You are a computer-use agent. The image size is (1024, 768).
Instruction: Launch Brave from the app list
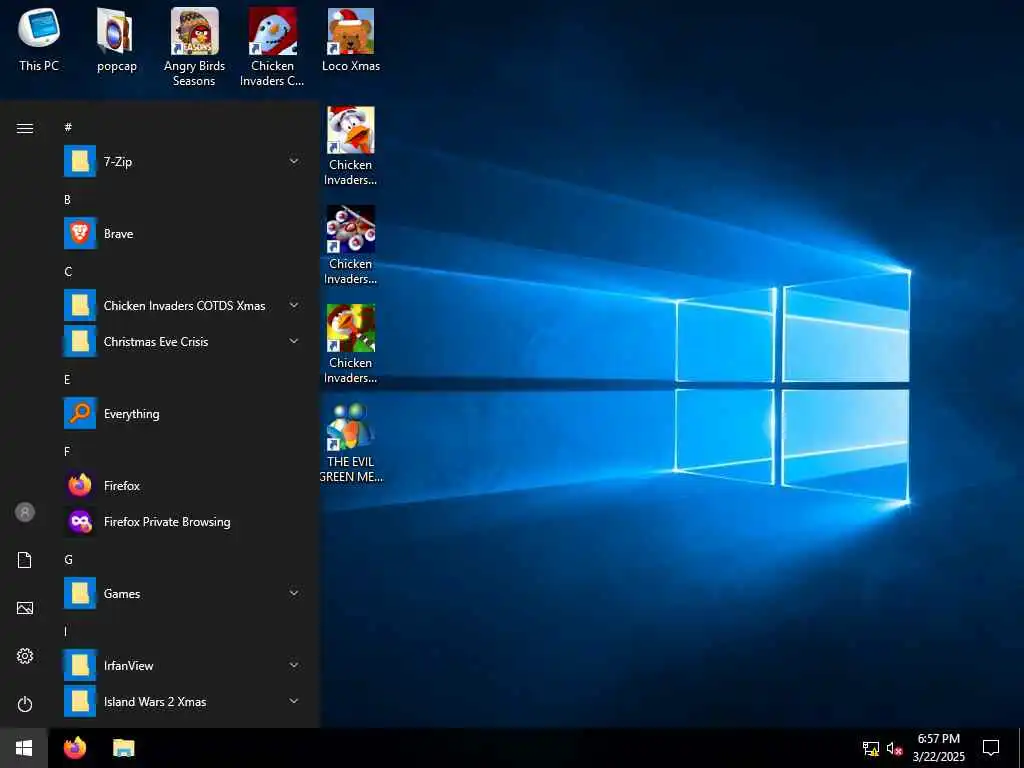tap(184, 234)
